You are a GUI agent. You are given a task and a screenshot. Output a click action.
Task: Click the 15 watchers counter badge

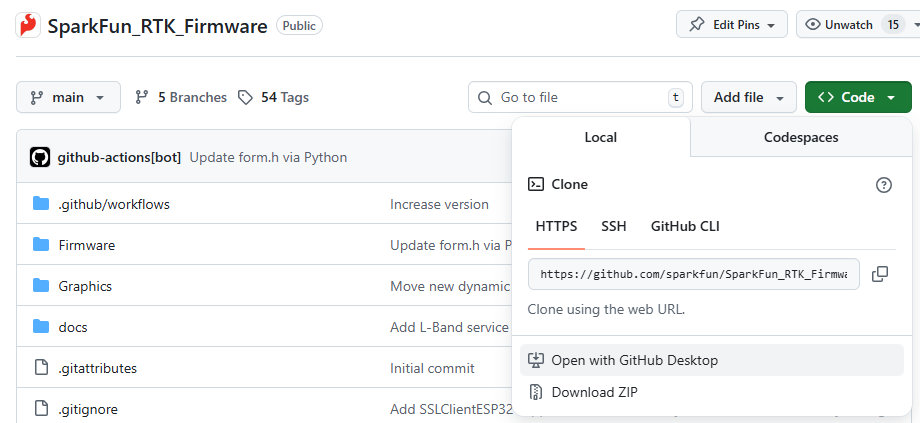[x=893, y=25]
